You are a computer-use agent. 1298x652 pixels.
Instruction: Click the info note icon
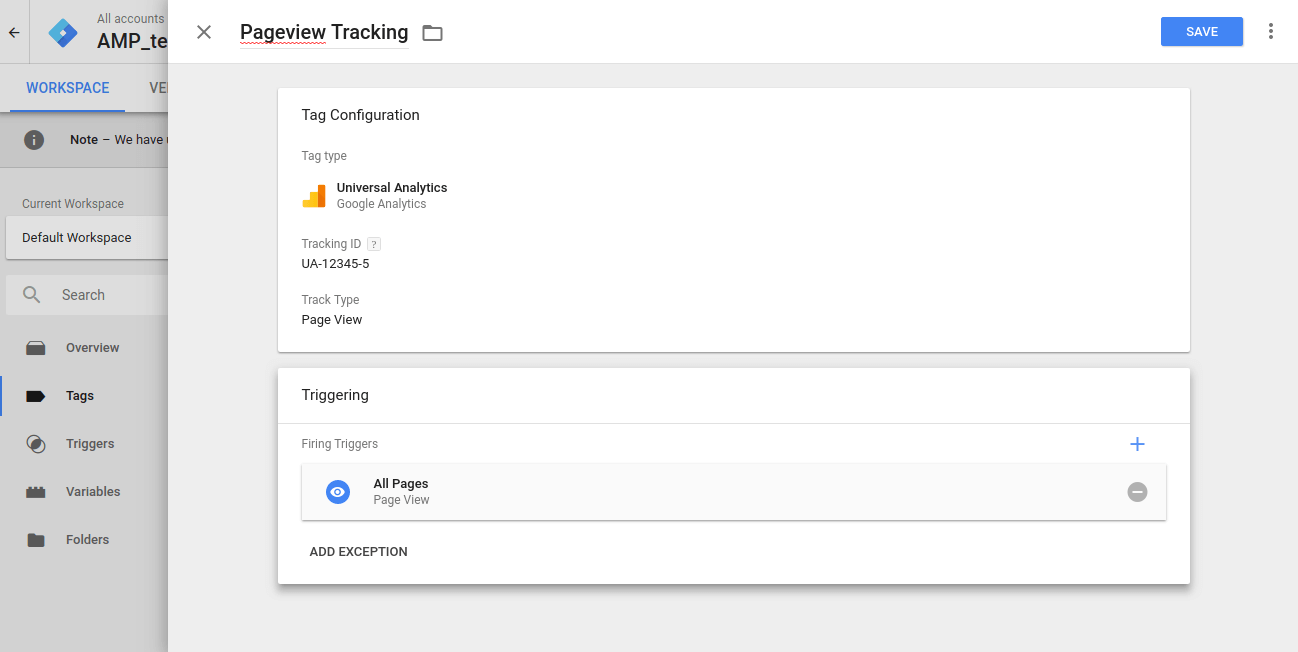tap(34, 140)
